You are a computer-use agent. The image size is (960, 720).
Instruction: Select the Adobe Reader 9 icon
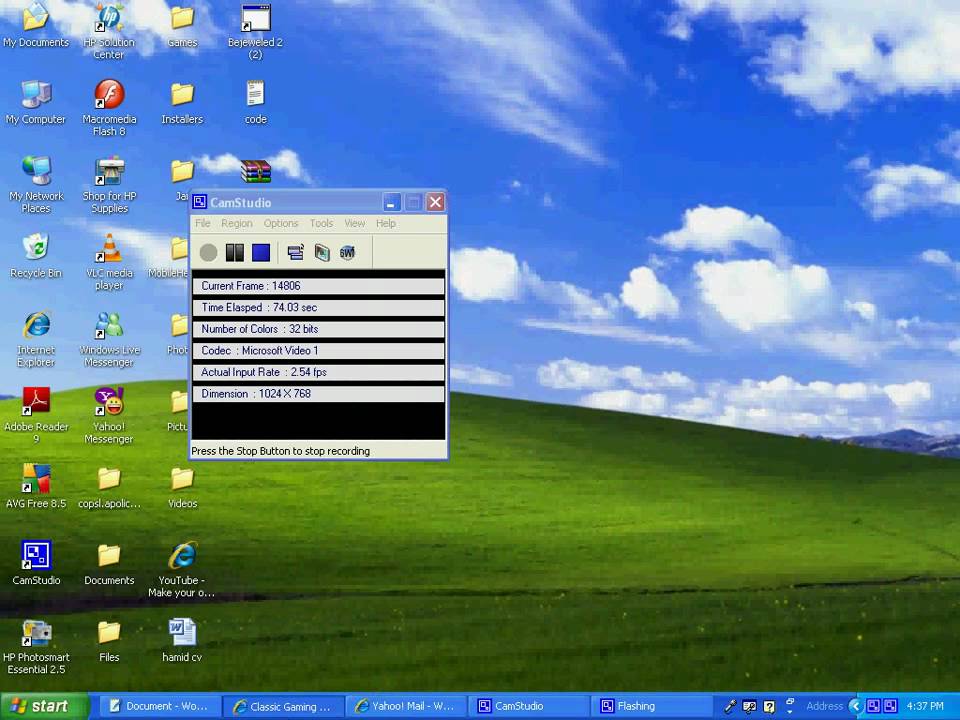click(36, 415)
